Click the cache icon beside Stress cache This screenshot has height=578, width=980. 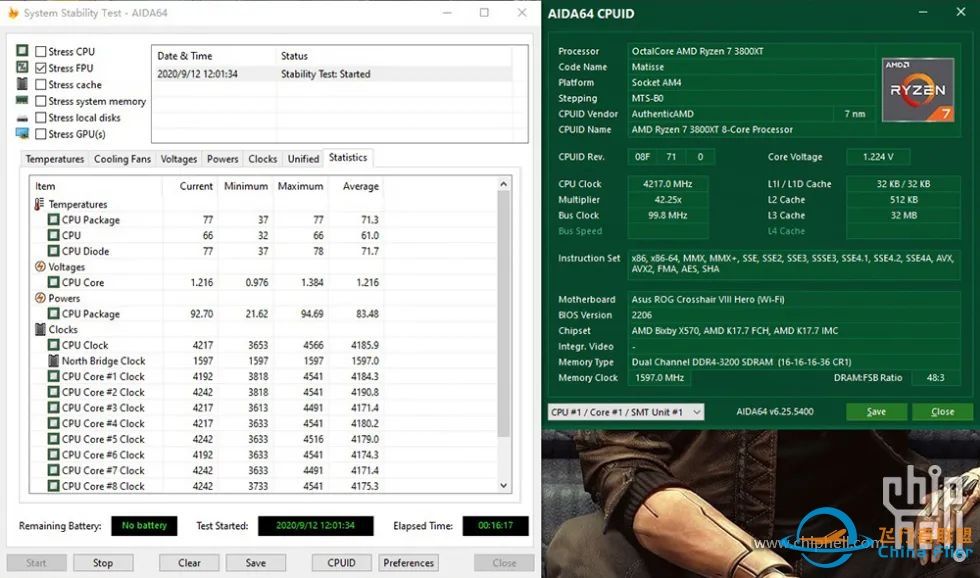tap(22, 84)
